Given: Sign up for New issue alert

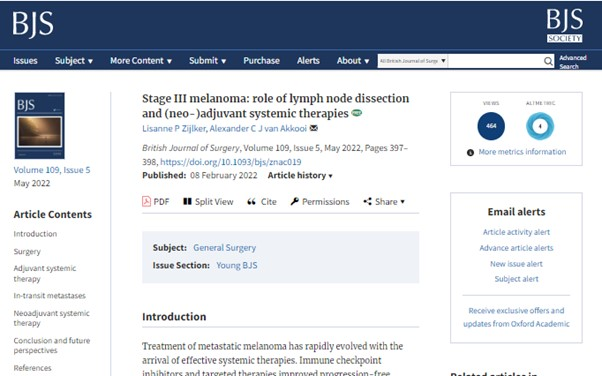Looking at the screenshot, I should (x=516, y=264).
